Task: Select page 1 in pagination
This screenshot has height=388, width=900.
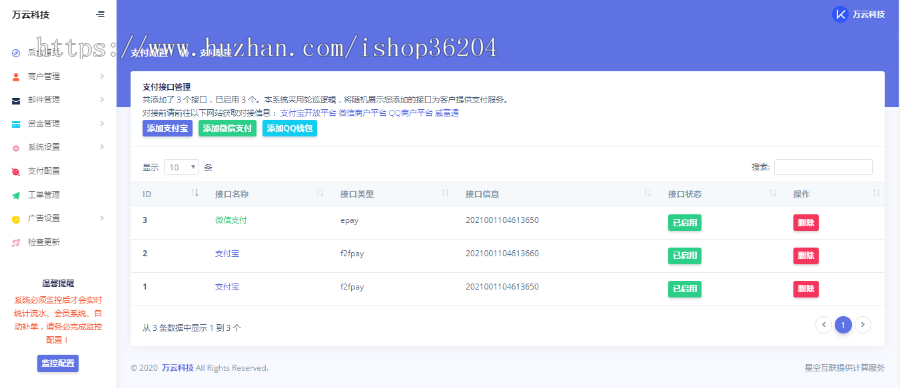Action: [843, 325]
